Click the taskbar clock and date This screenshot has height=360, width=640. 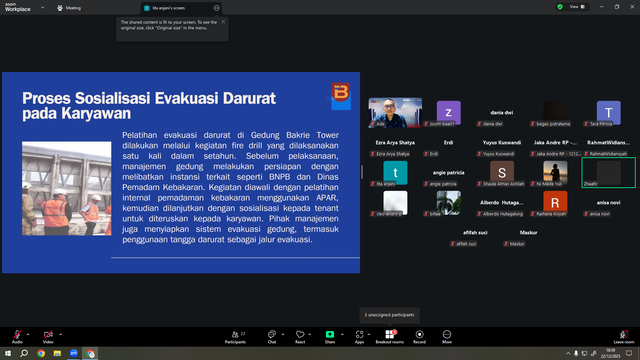point(610,353)
